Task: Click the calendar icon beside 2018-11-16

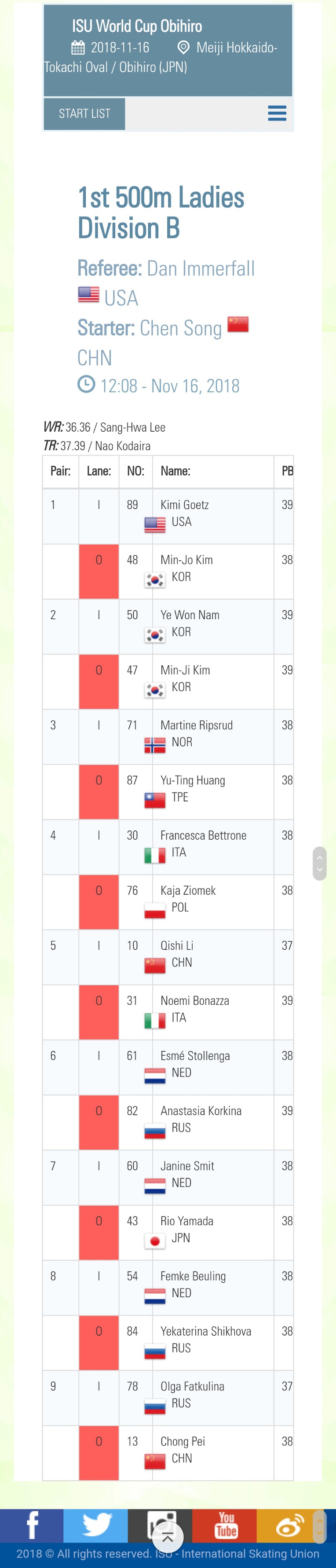Action: pos(78,48)
